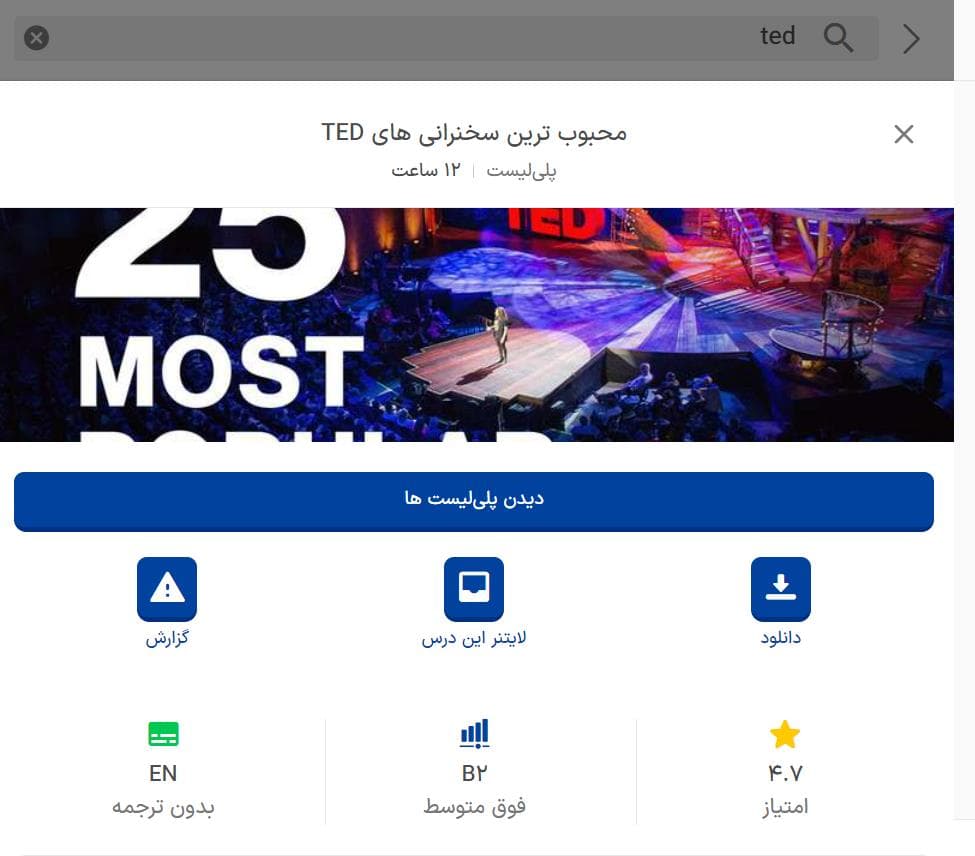
Task: Select the 'B۲' level value
Action: tap(474, 773)
